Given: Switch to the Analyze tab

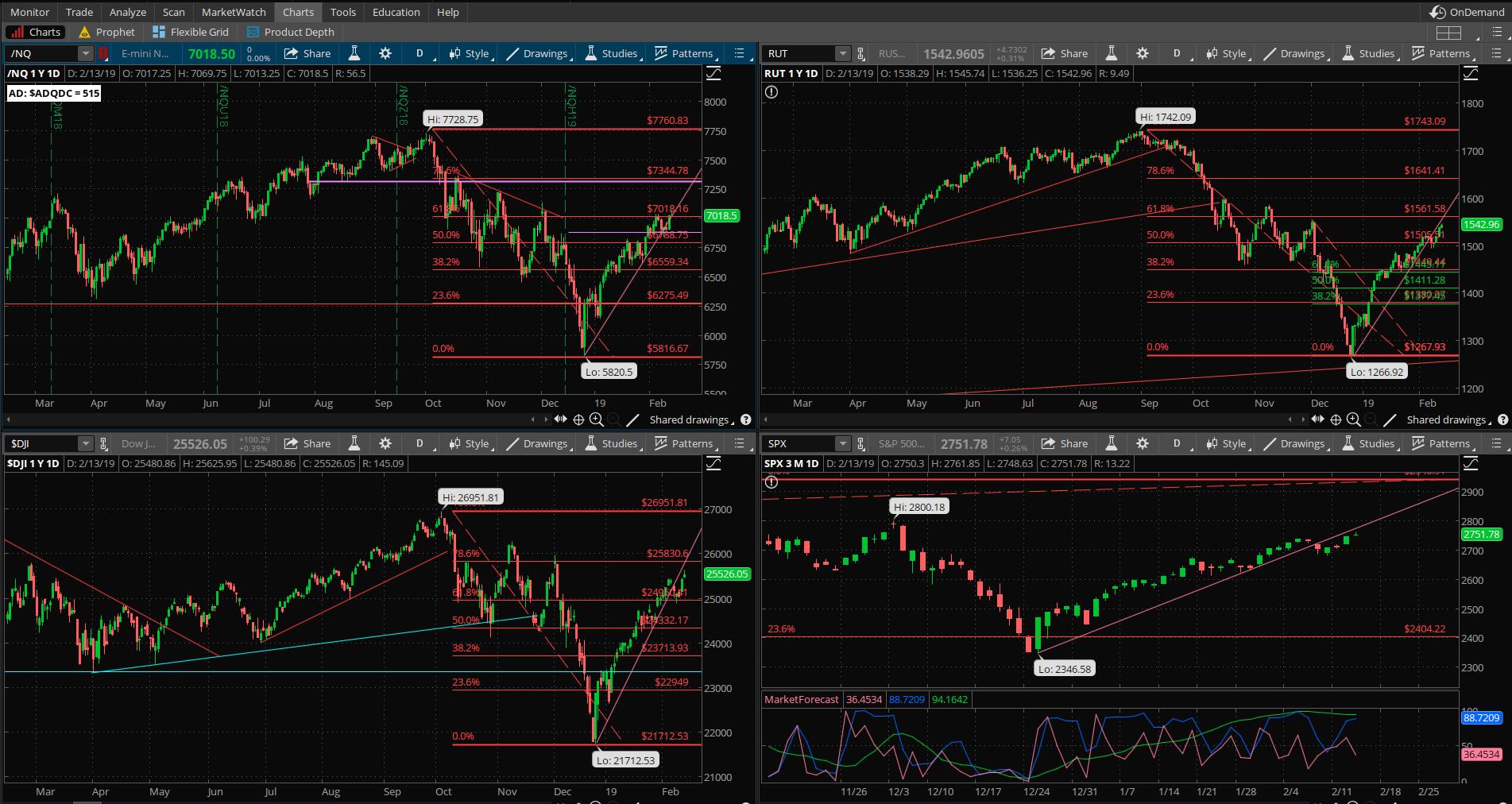Looking at the screenshot, I should tap(127, 12).
